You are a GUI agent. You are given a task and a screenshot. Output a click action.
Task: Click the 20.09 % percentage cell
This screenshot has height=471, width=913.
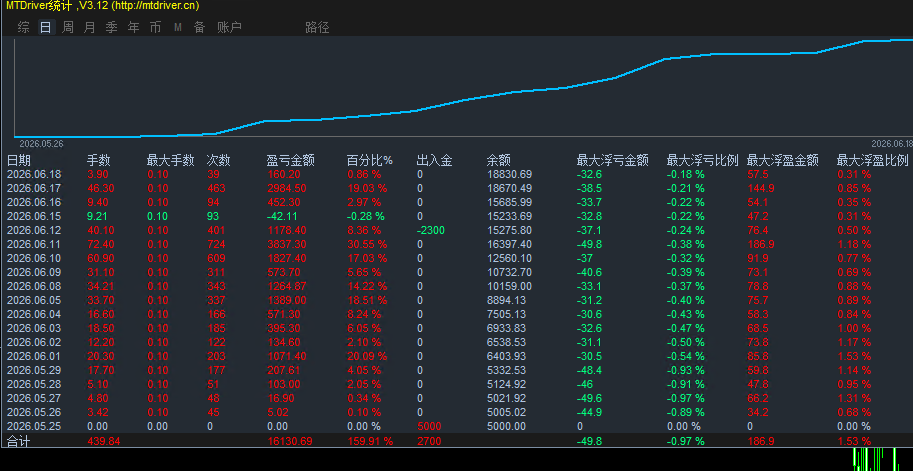coord(367,356)
